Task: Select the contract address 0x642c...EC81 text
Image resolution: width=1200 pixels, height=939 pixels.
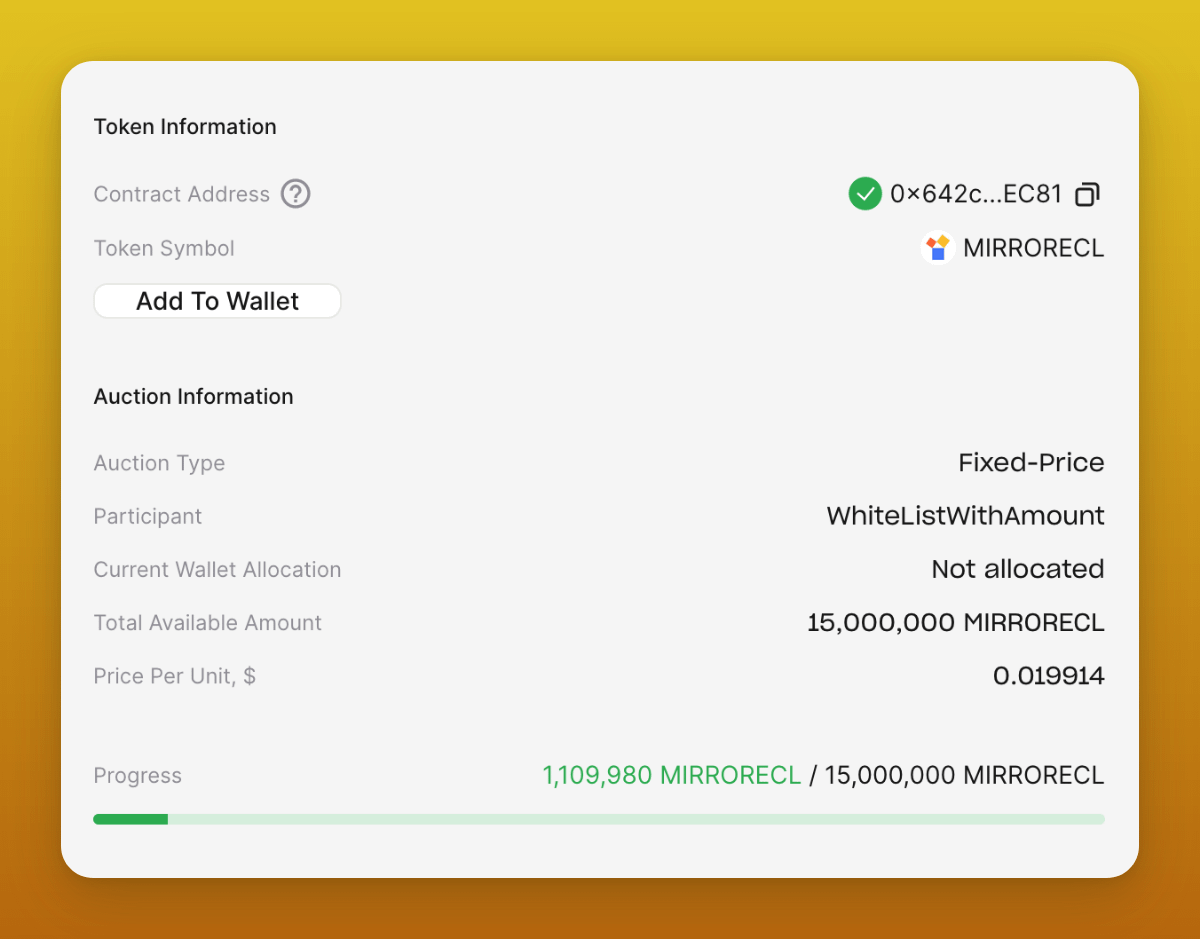Action: pos(976,194)
